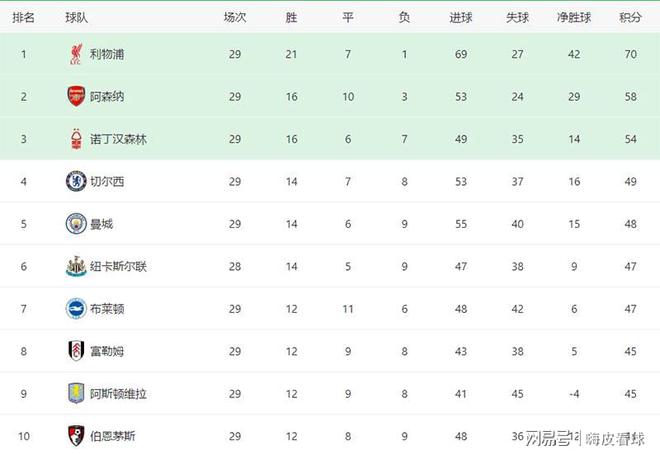Click the Newcastle United crest icon

click(76, 266)
